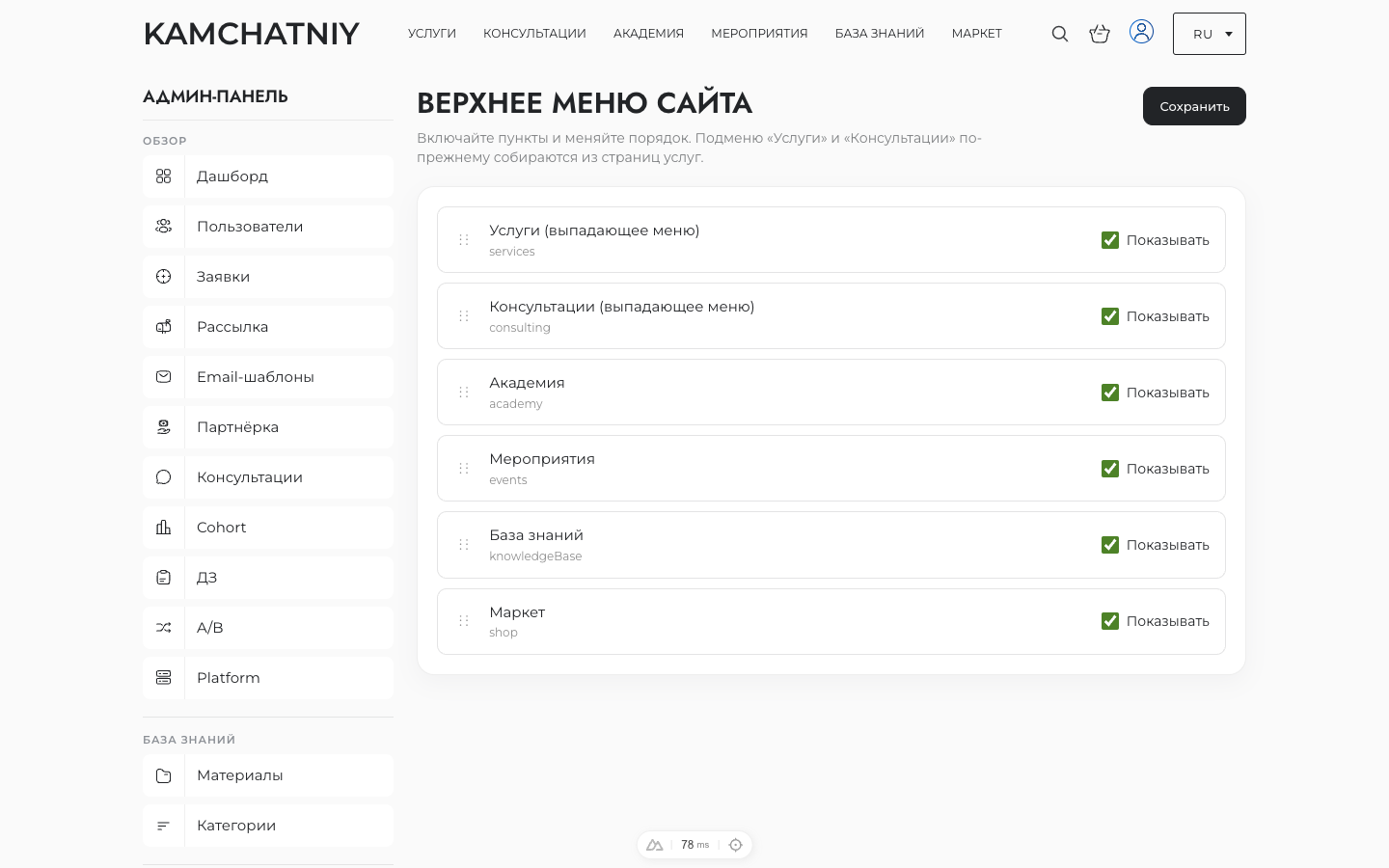Click the Пользователи people icon
Viewport: 1389px width, 868px height.
pos(164,227)
